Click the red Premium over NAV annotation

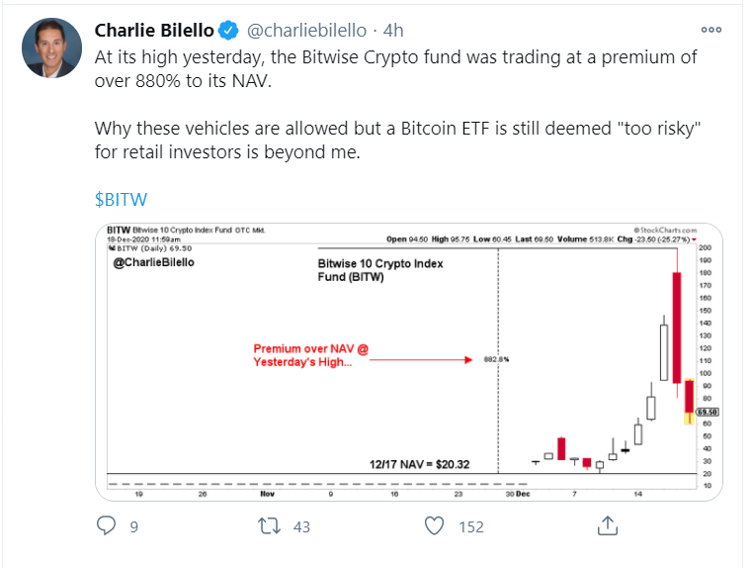pos(310,355)
